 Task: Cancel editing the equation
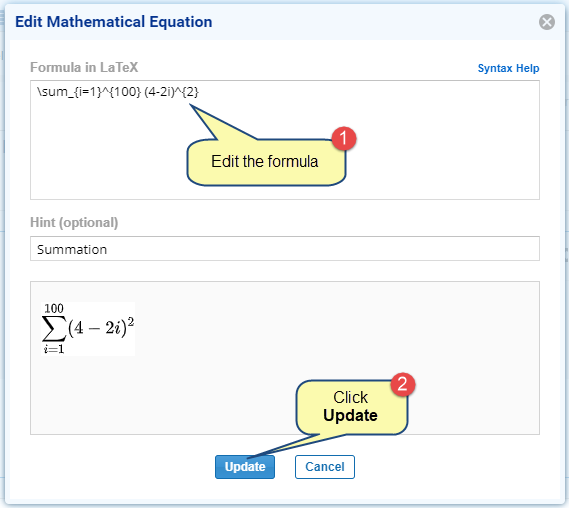(x=325, y=467)
